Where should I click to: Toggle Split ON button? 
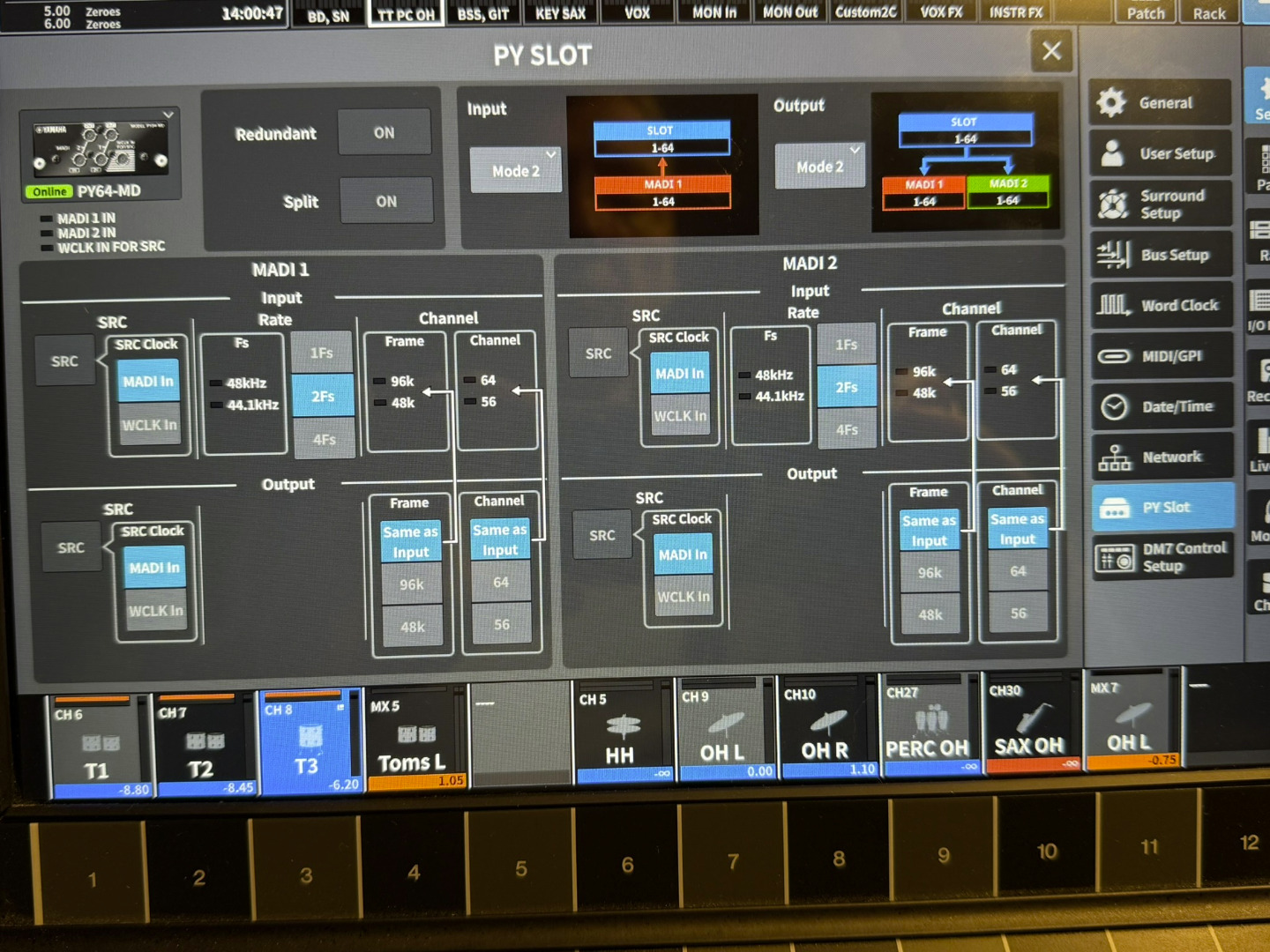point(386,201)
